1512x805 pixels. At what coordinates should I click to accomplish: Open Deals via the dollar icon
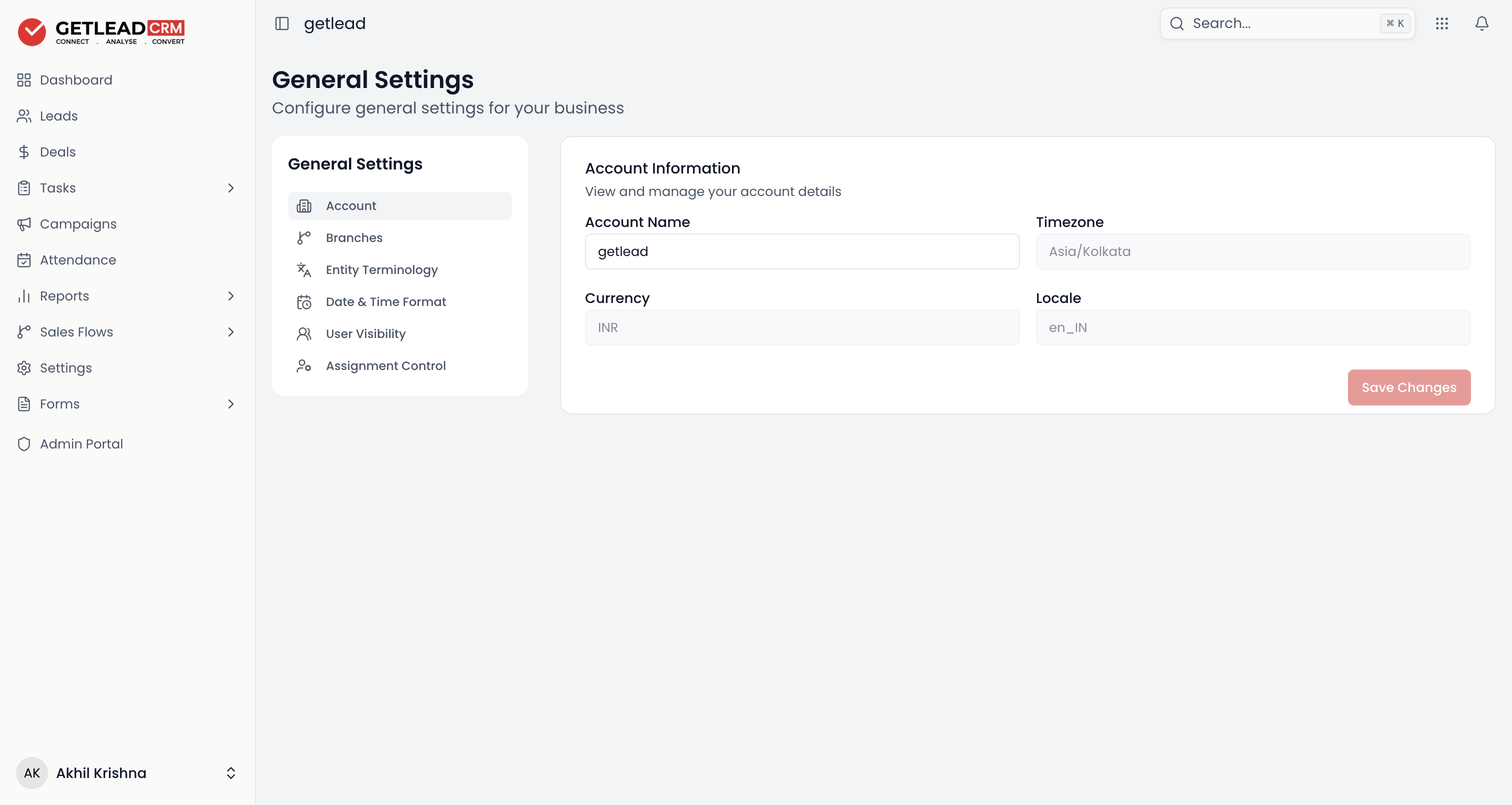tap(24, 152)
